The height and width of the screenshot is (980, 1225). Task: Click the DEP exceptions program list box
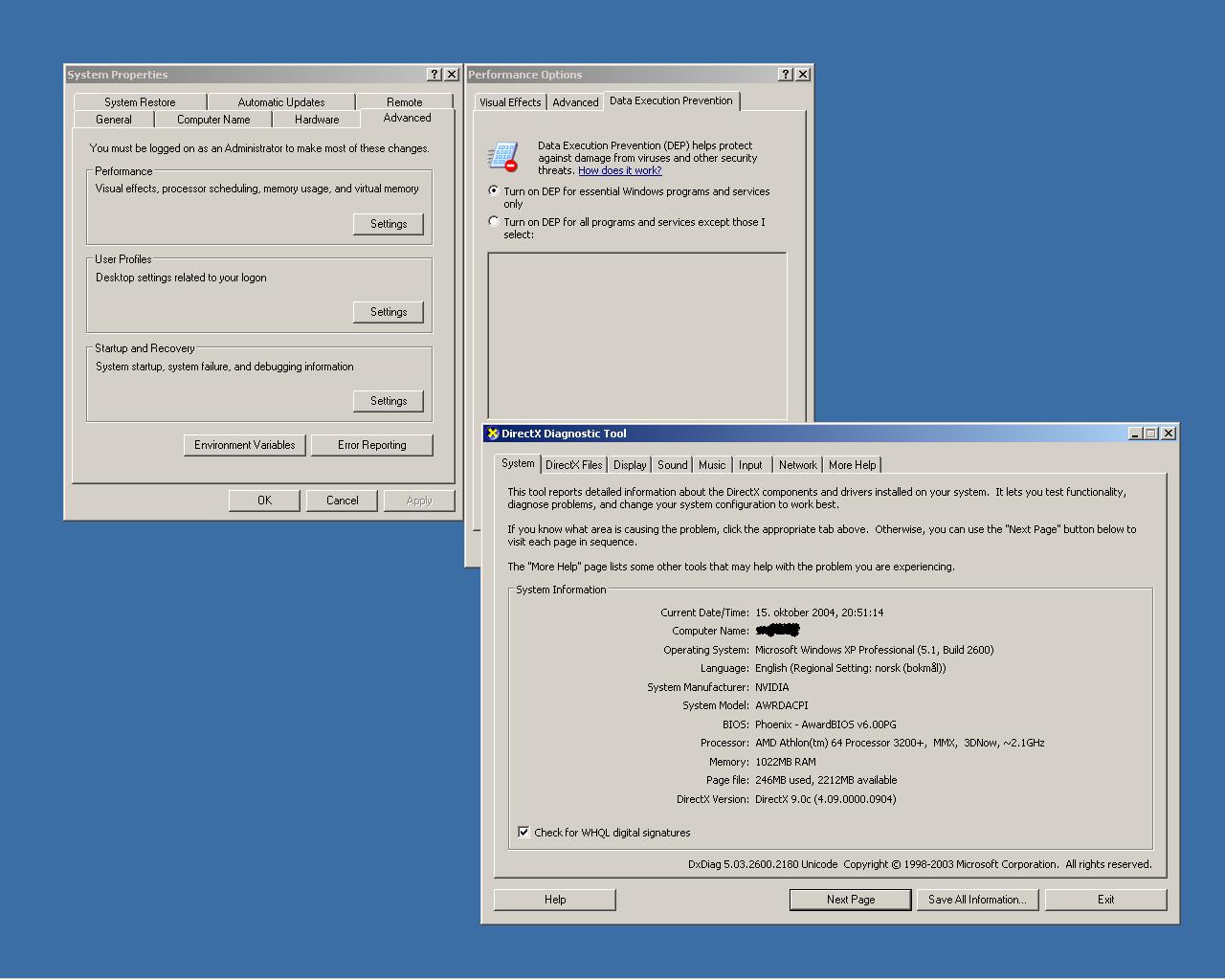click(x=637, y=336)
